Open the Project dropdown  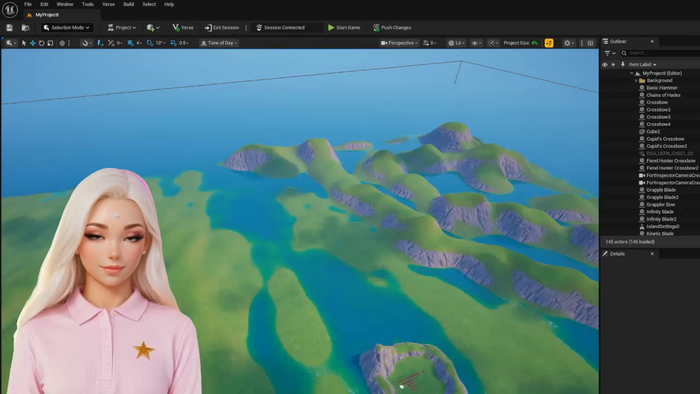click(121, 28)
